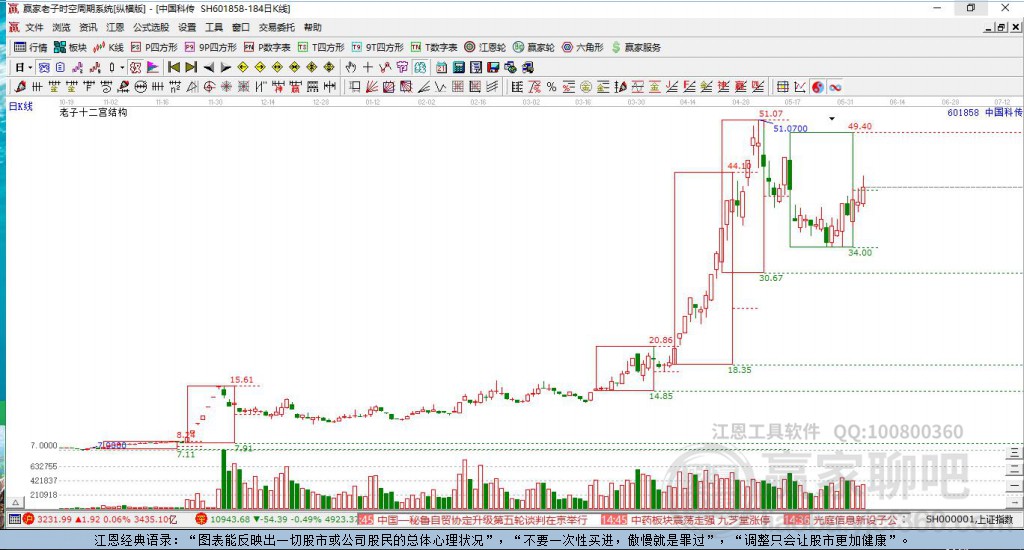Click the yellow diamond left-arrow icon
This screenshot has width=1024, height=550.
pyautogui.click(x=243, y=67)
